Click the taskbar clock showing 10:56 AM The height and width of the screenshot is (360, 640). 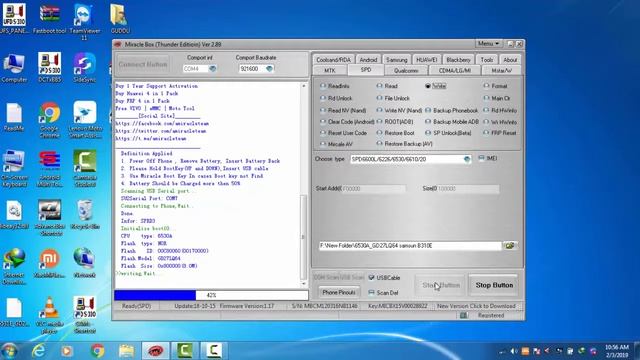[616, 351]
